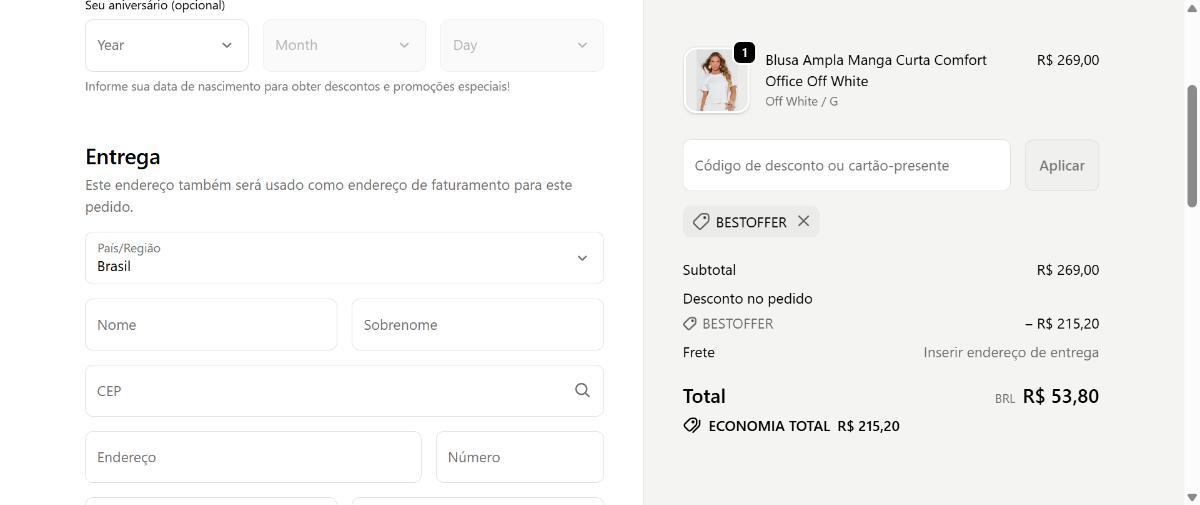Image resolution: width=1200 pixels, height=505 pixels.
Task: Open the birthday Year dropdown
Action: (166, 45)
